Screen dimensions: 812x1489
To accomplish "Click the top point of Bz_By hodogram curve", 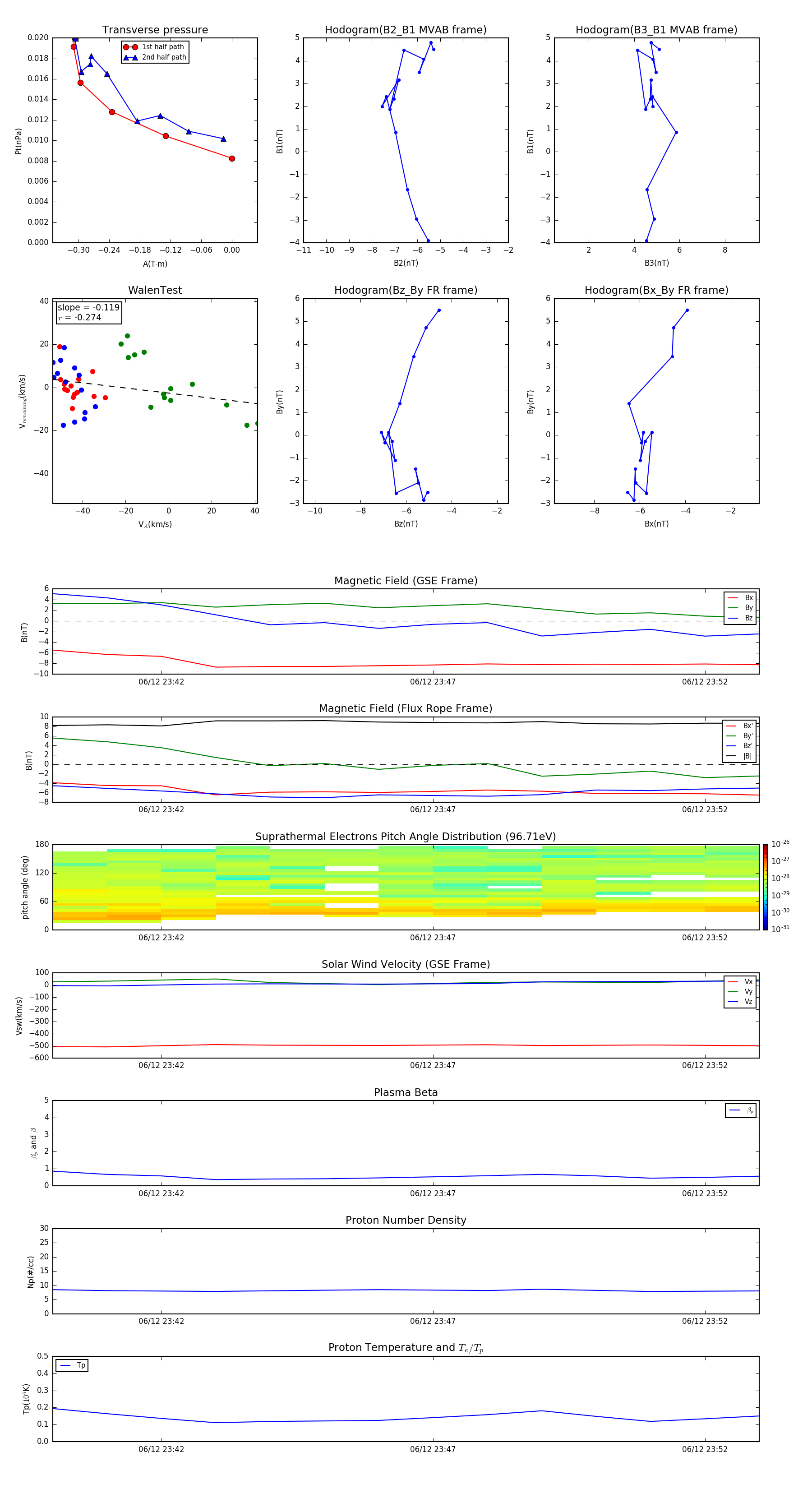I will [x=438, y=310].
